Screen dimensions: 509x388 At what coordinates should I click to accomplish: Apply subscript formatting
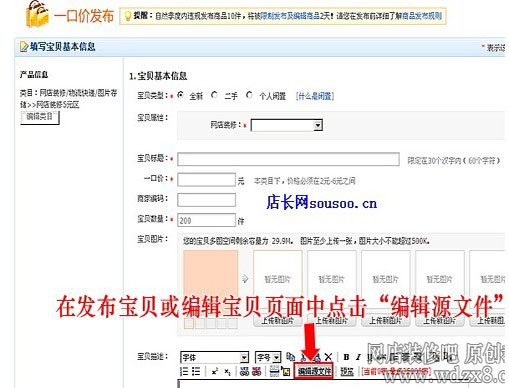point(227,371)
